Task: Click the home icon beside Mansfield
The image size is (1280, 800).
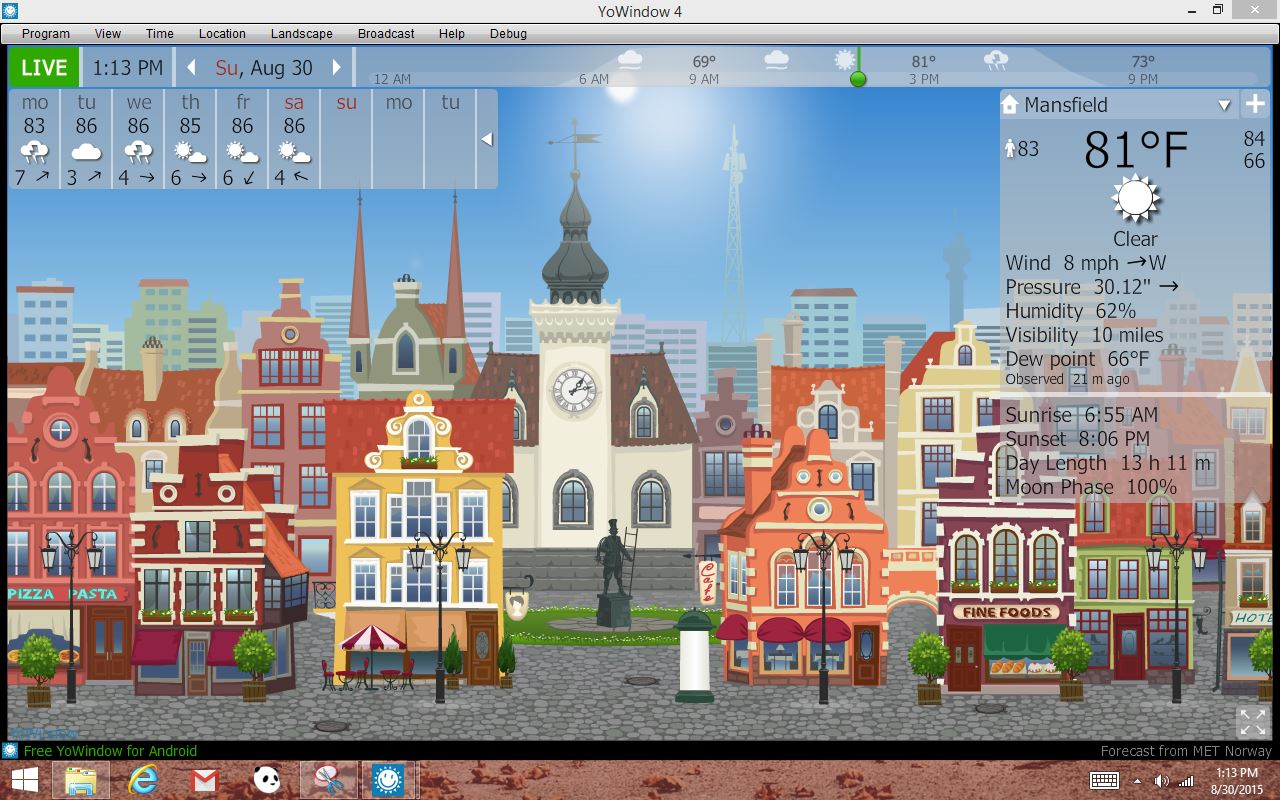Action: coord(1010,105)
